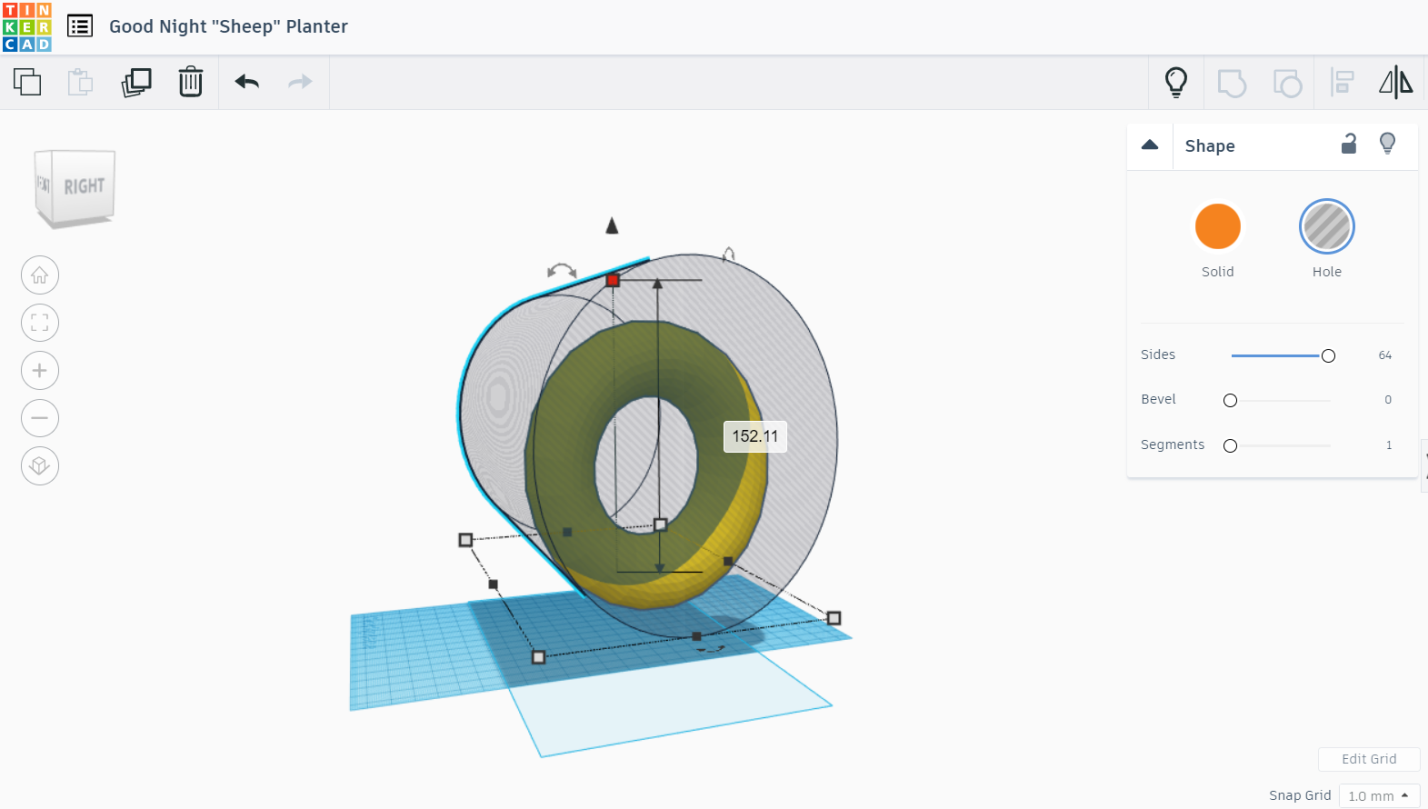This screenshot has width=1428, height=809.
Task: Zoom out with the minus button
Action: (x=40, y=418)
